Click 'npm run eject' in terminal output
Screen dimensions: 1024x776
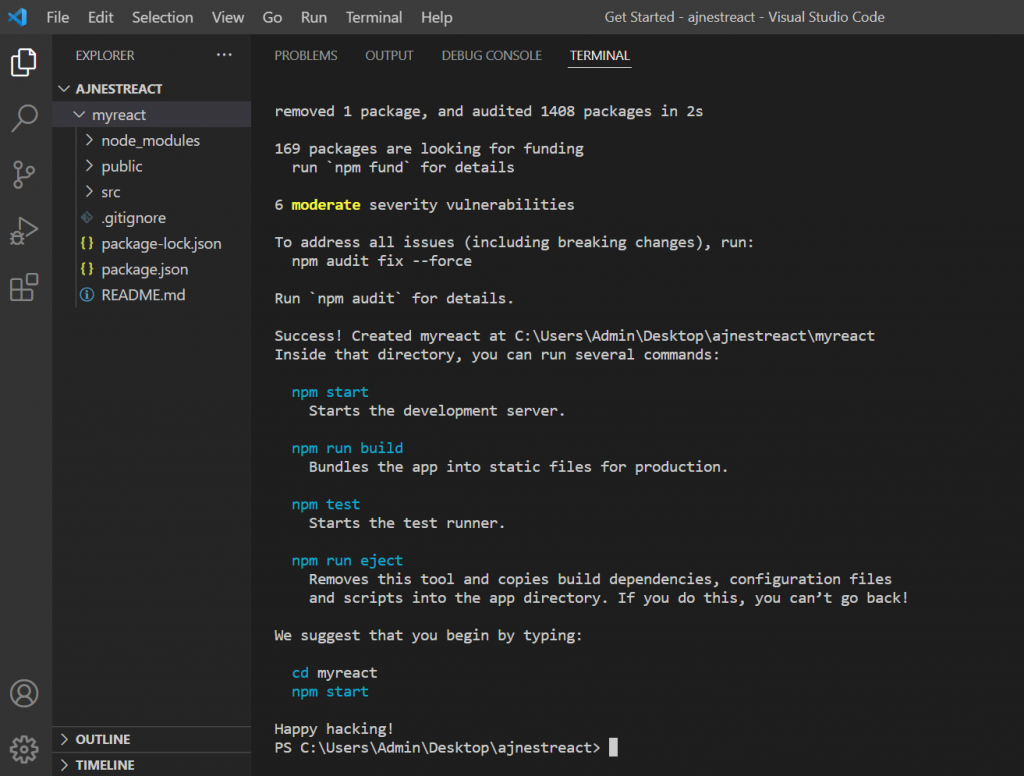click(347, 560)
